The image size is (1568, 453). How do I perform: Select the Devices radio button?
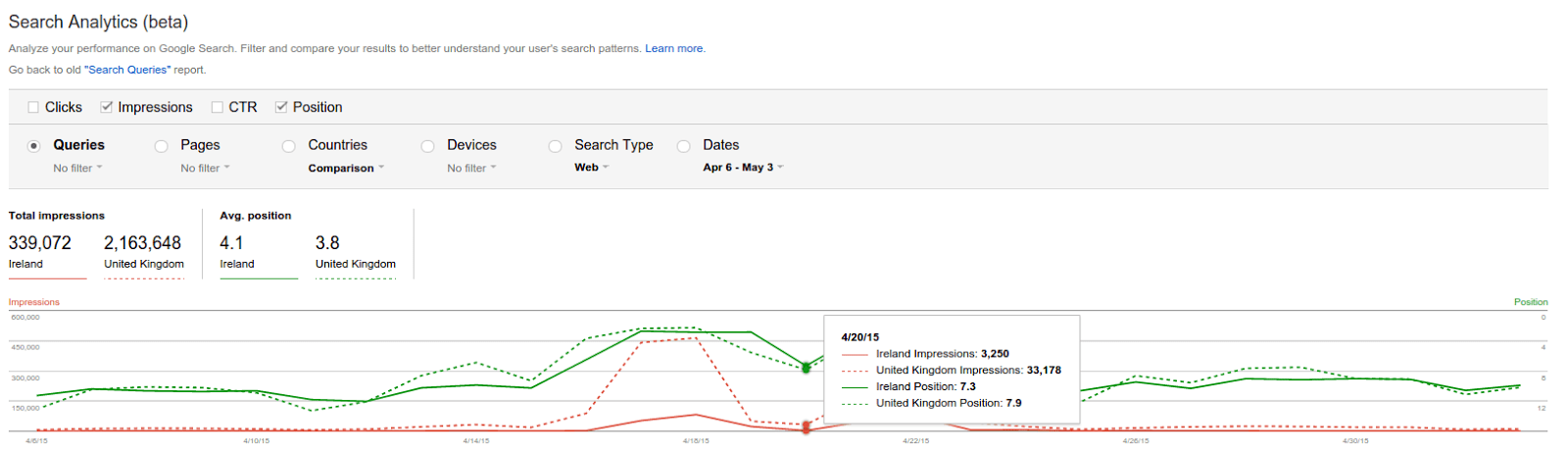(428, 146)
